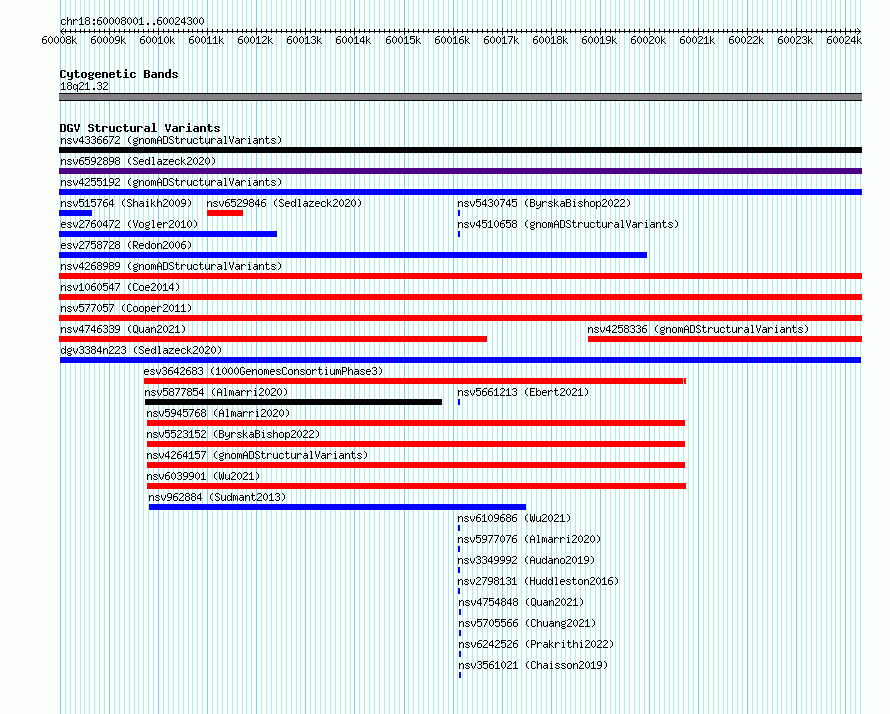Select nsv5705566 (Chuang2021) label
The width and height of the screenshot is (890, 714).
tap(527, 623)
